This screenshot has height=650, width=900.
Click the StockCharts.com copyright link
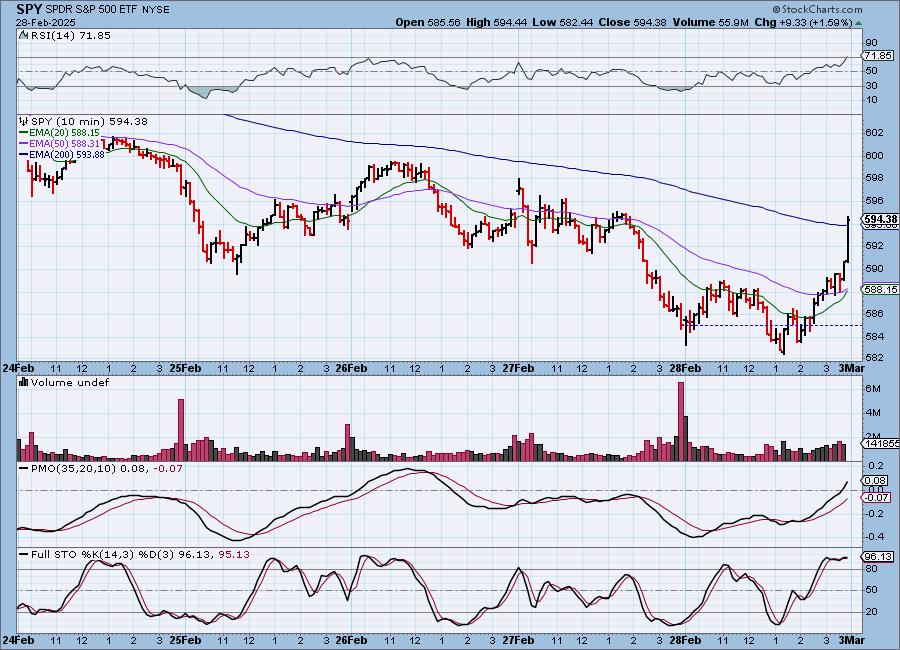(x=817, y=9)
